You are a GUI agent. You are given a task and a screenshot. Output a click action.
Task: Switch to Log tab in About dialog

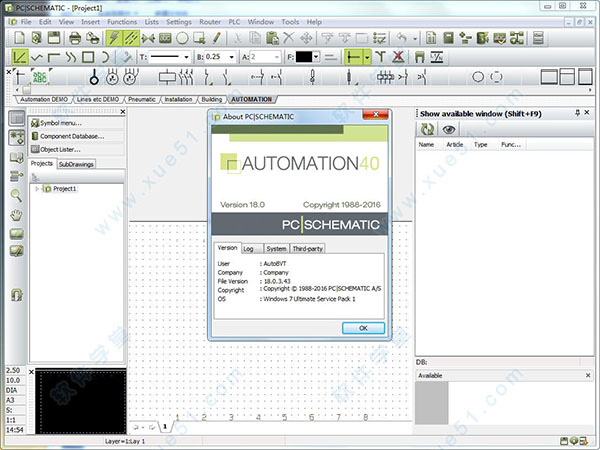point(251,249)
